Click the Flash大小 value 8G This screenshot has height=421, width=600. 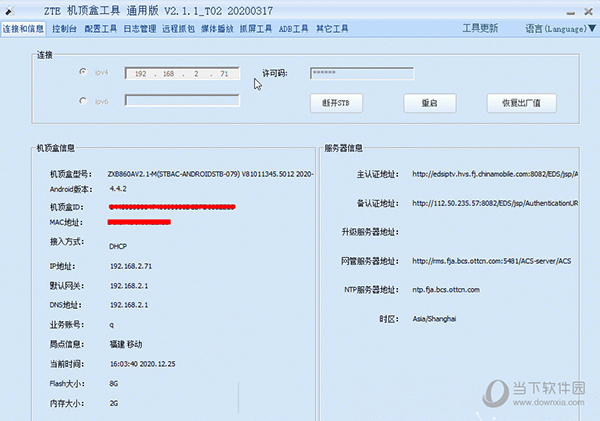pyautogui.click(x=114, y=383)
